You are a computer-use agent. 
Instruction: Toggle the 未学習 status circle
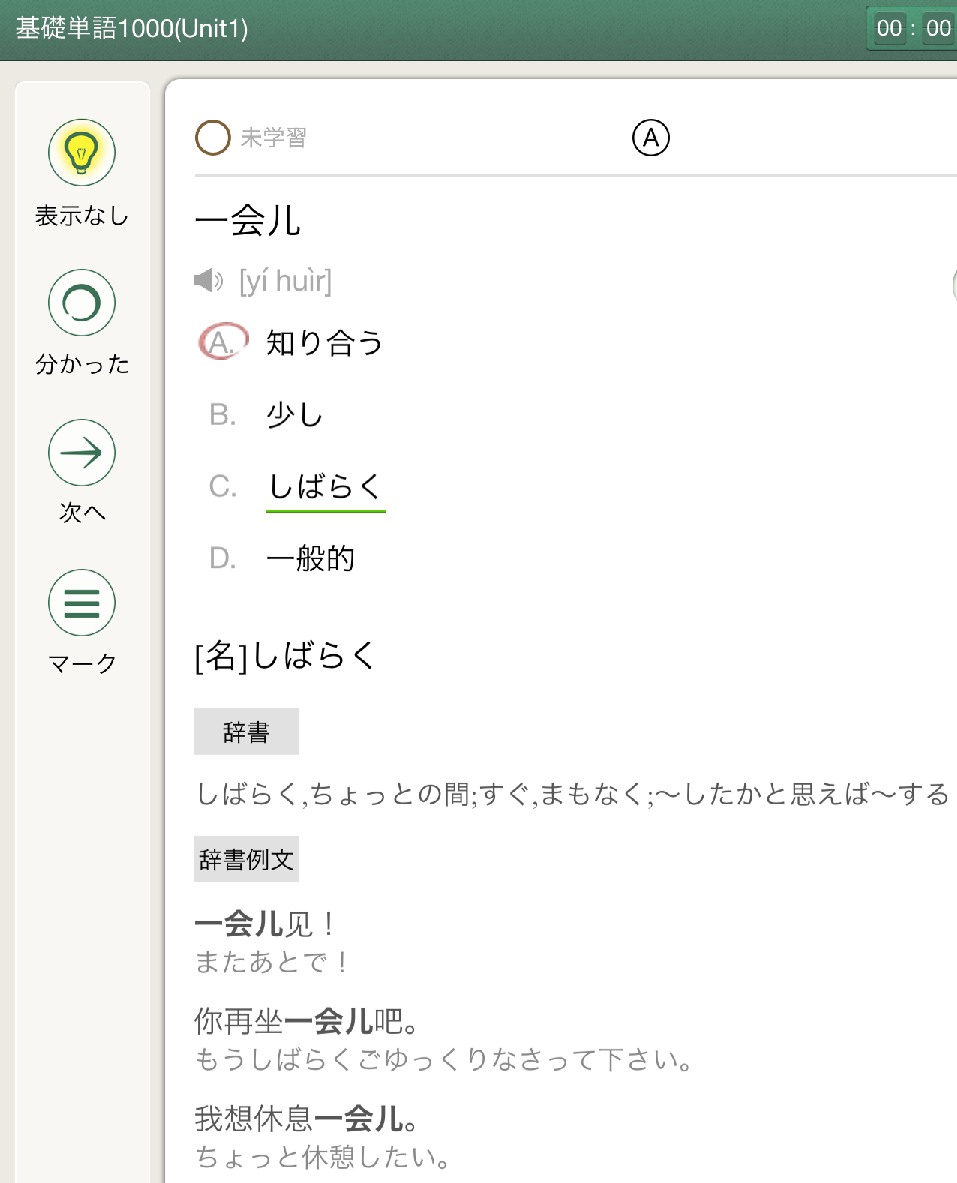(x=213, y=138)
